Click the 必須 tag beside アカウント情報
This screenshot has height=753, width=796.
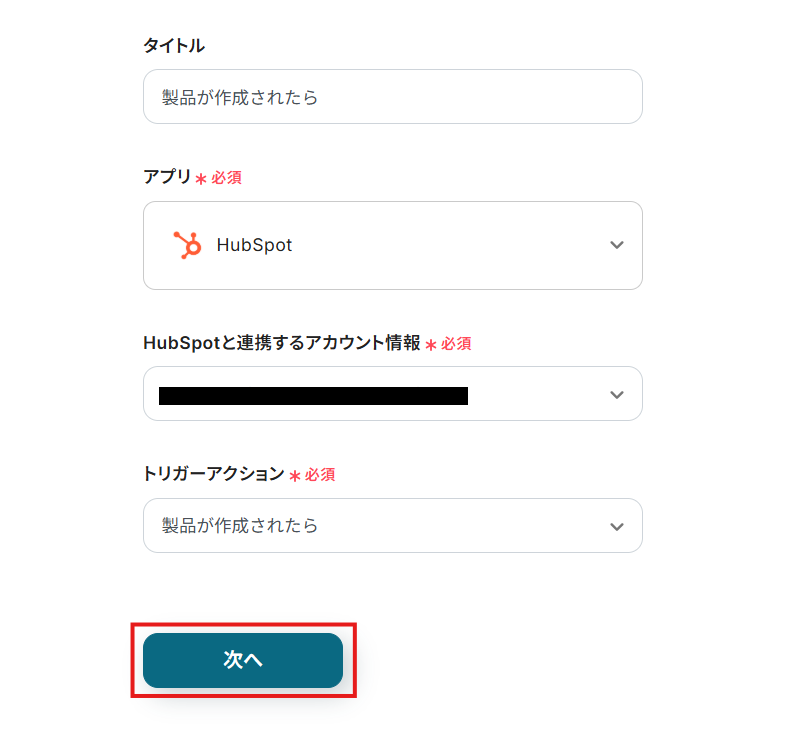(456, 344)
